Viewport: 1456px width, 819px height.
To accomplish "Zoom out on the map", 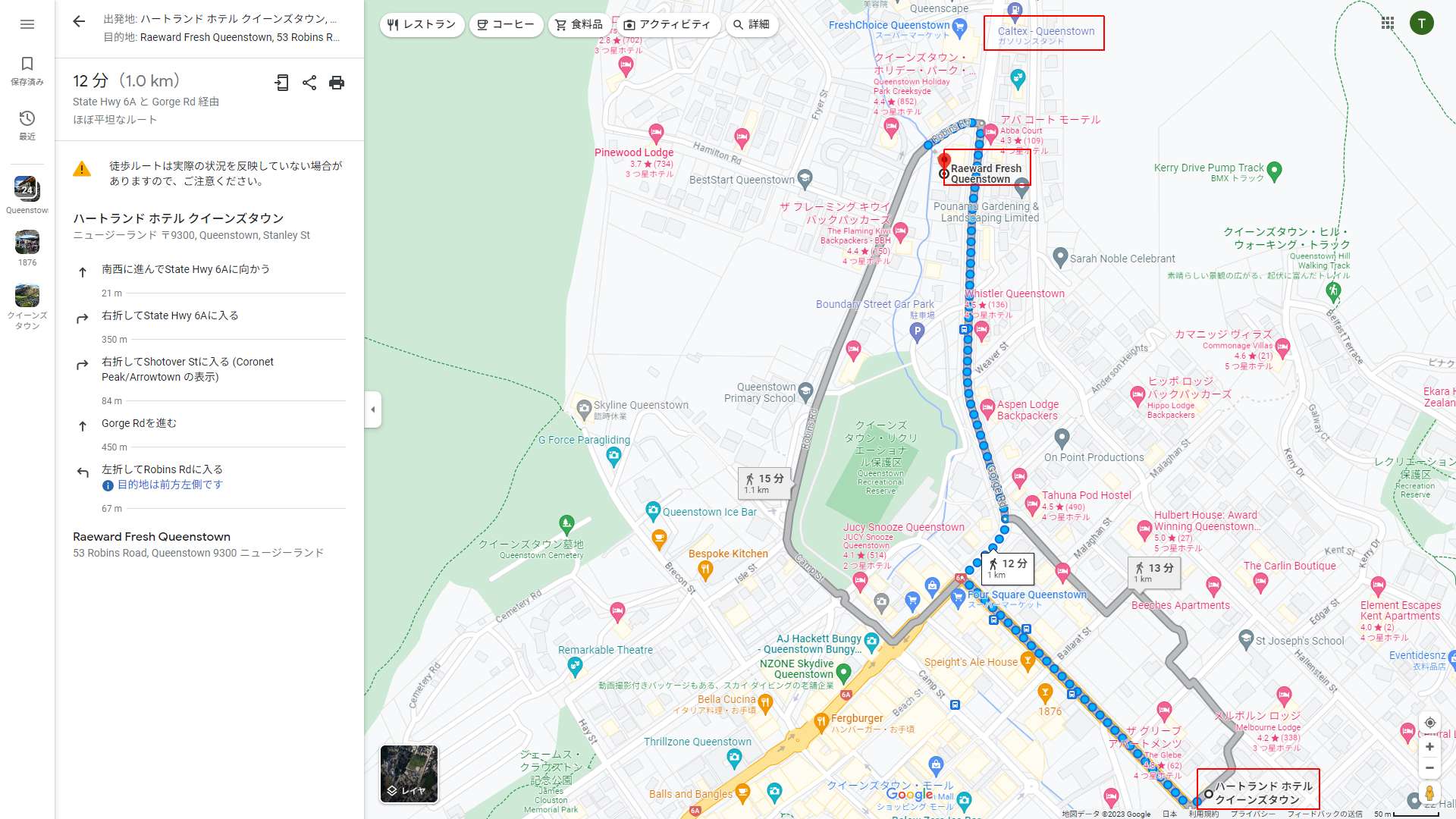I will (1429, 768).
